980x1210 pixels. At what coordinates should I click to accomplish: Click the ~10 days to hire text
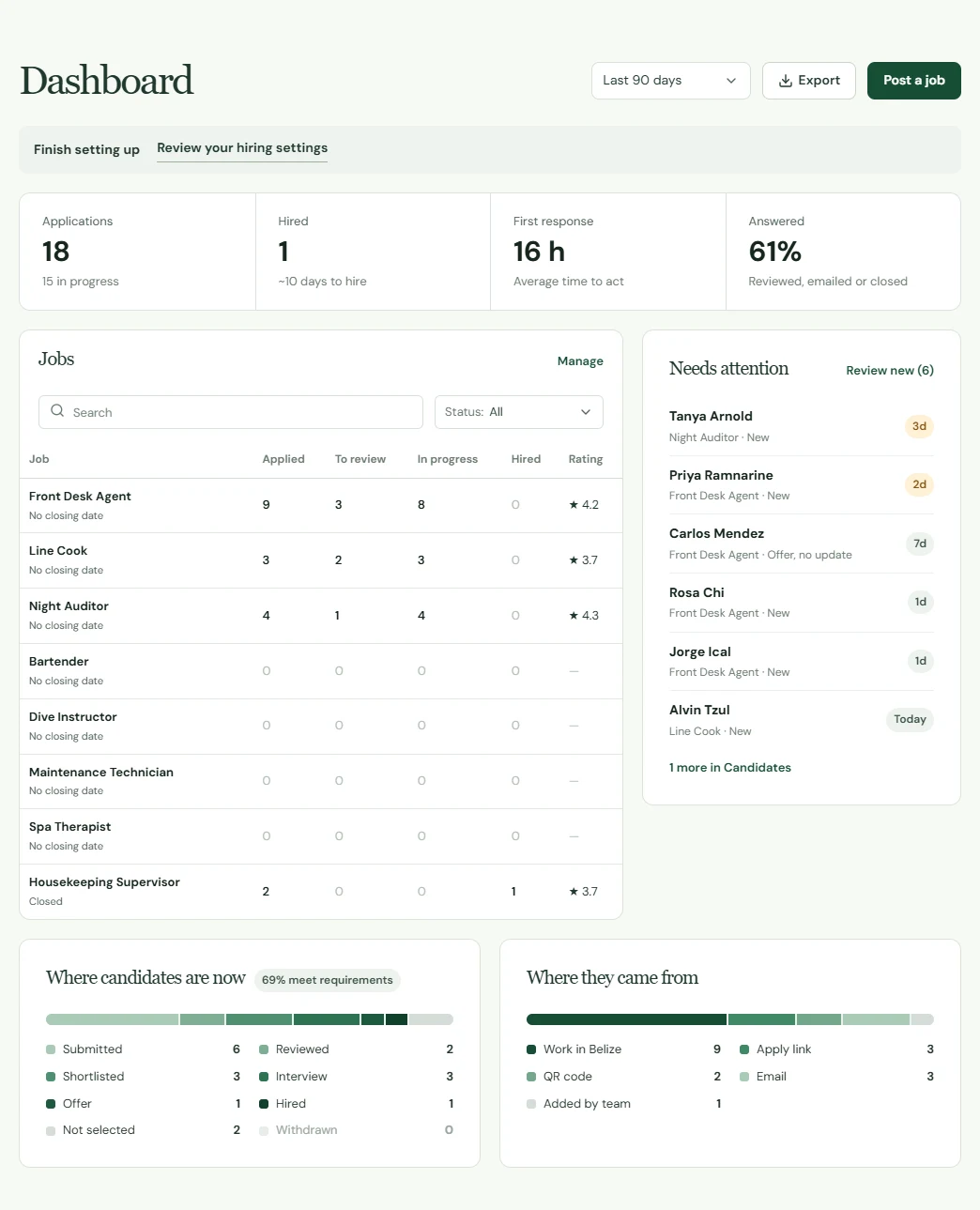[322, 282]
